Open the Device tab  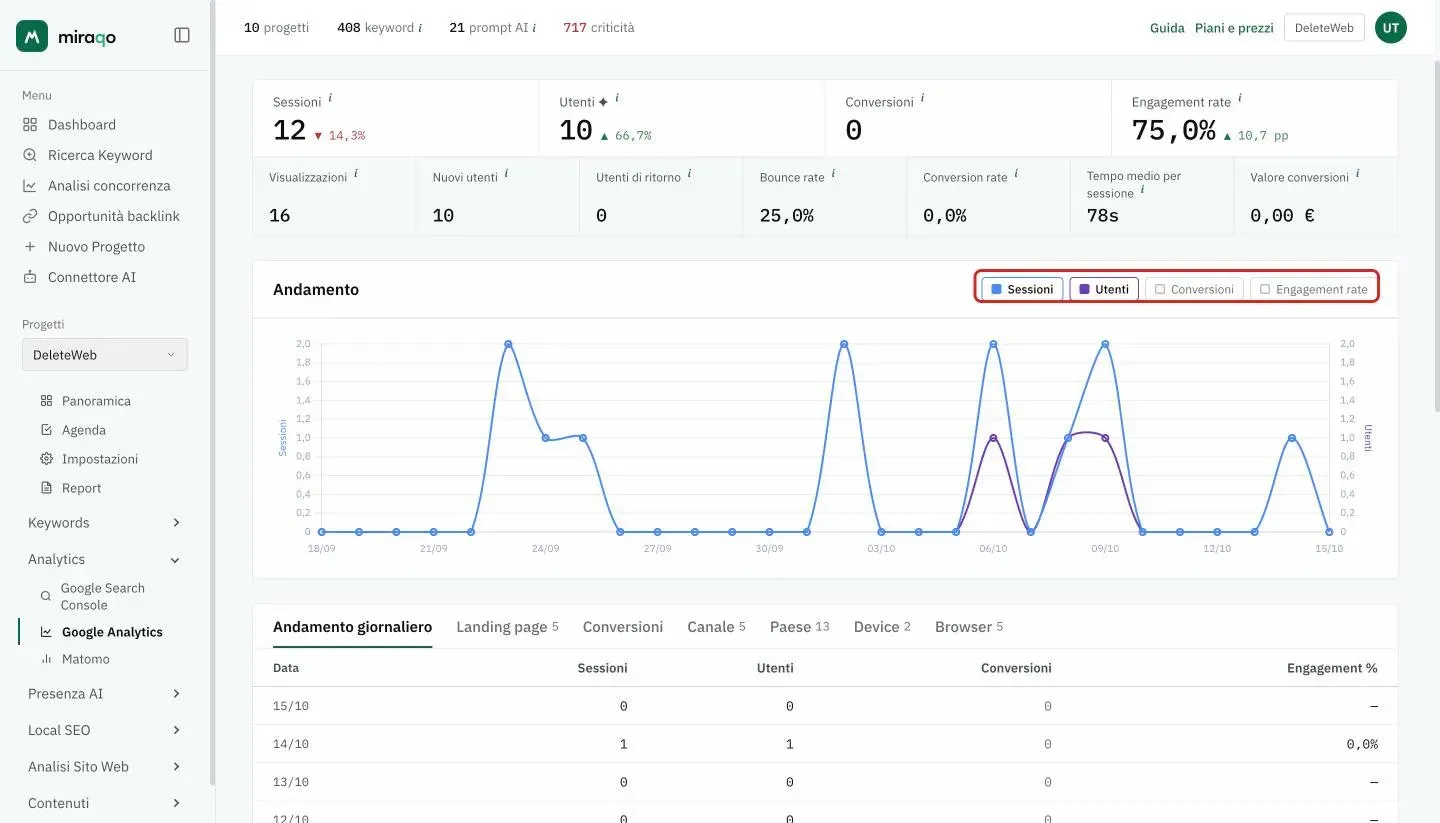pos(882,627)
